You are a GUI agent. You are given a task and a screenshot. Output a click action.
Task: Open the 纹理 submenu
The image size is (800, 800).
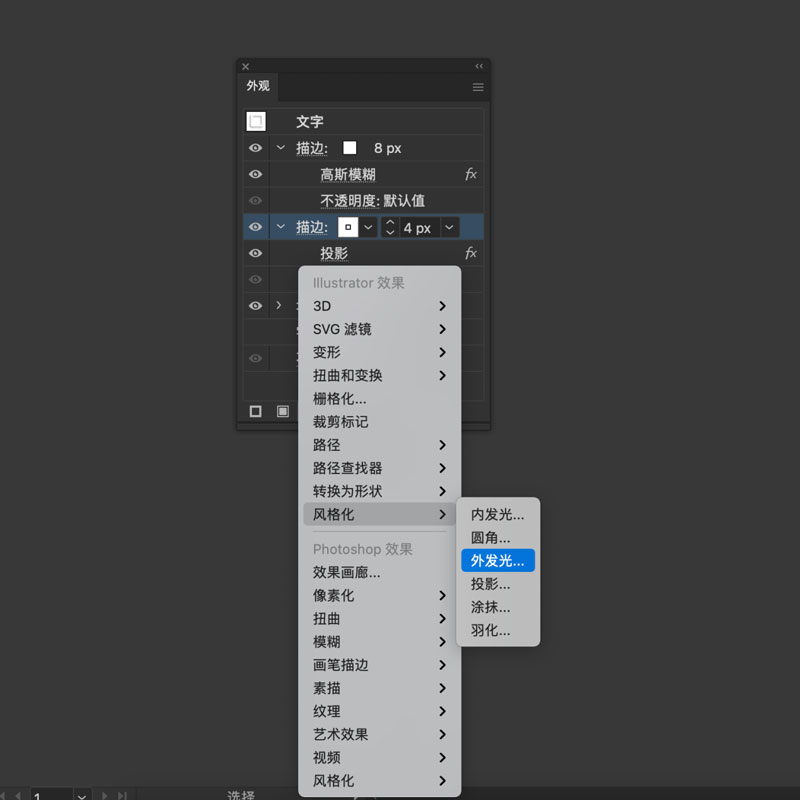tap(380, 711)
